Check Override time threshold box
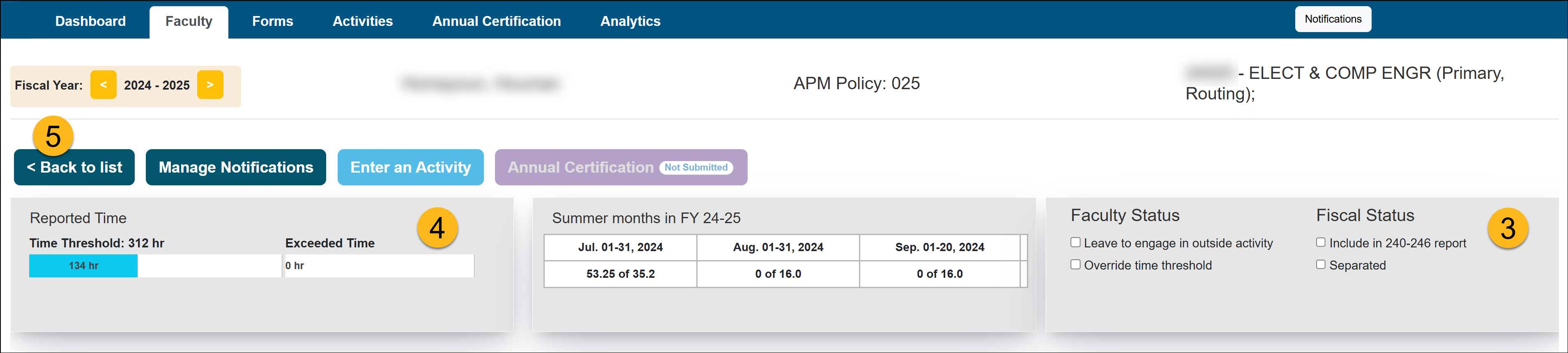 coord(1075,265)
